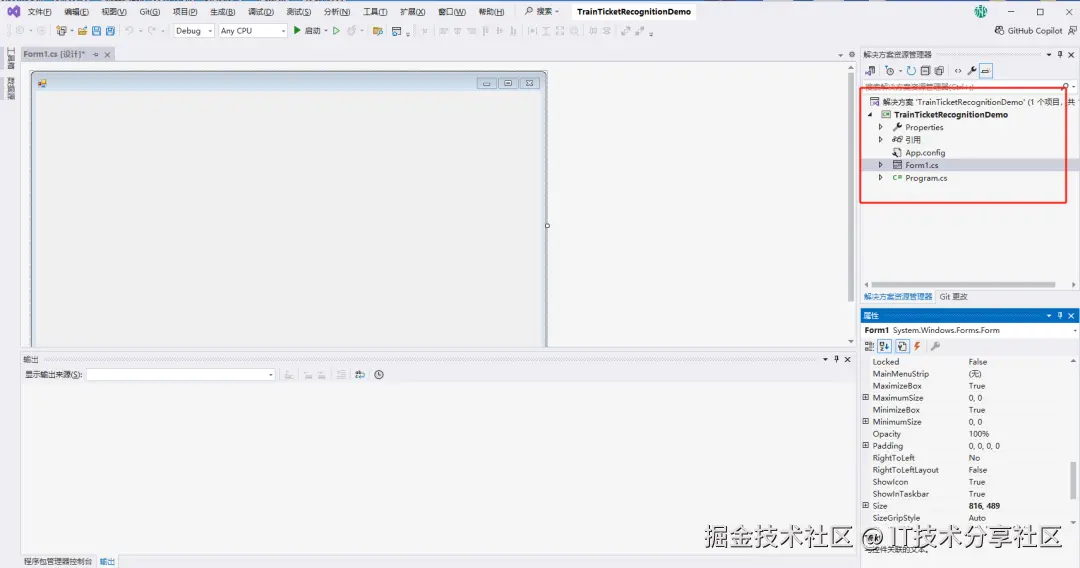Click the Solution Explorer Properties wrench icon
This screenshot has width=1080, height=568.
(x=972, y=70)
